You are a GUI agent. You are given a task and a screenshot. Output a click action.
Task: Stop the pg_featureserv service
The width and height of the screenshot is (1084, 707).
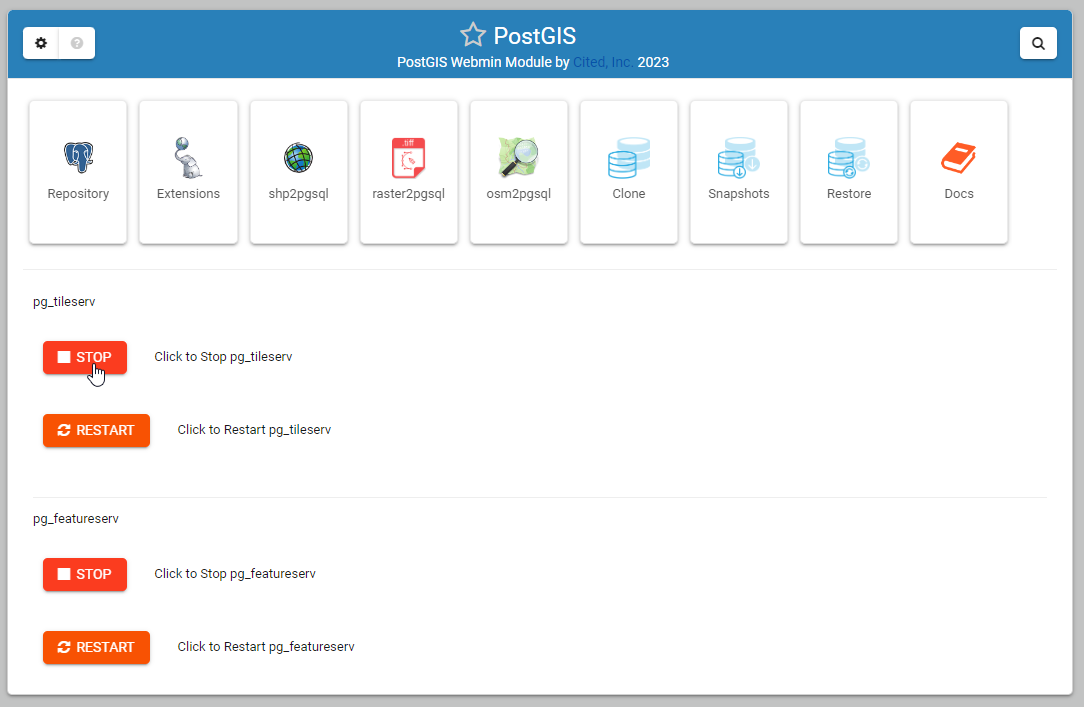(85, 574)
